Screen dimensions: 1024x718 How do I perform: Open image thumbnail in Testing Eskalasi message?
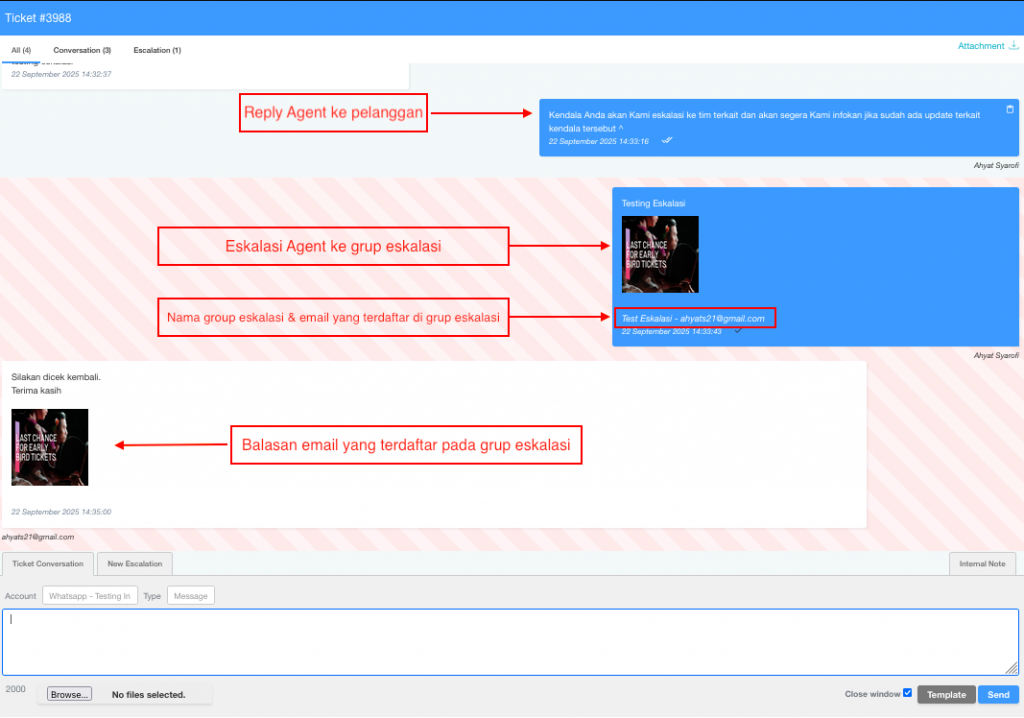pyautogui.click(x=660, y=254)
